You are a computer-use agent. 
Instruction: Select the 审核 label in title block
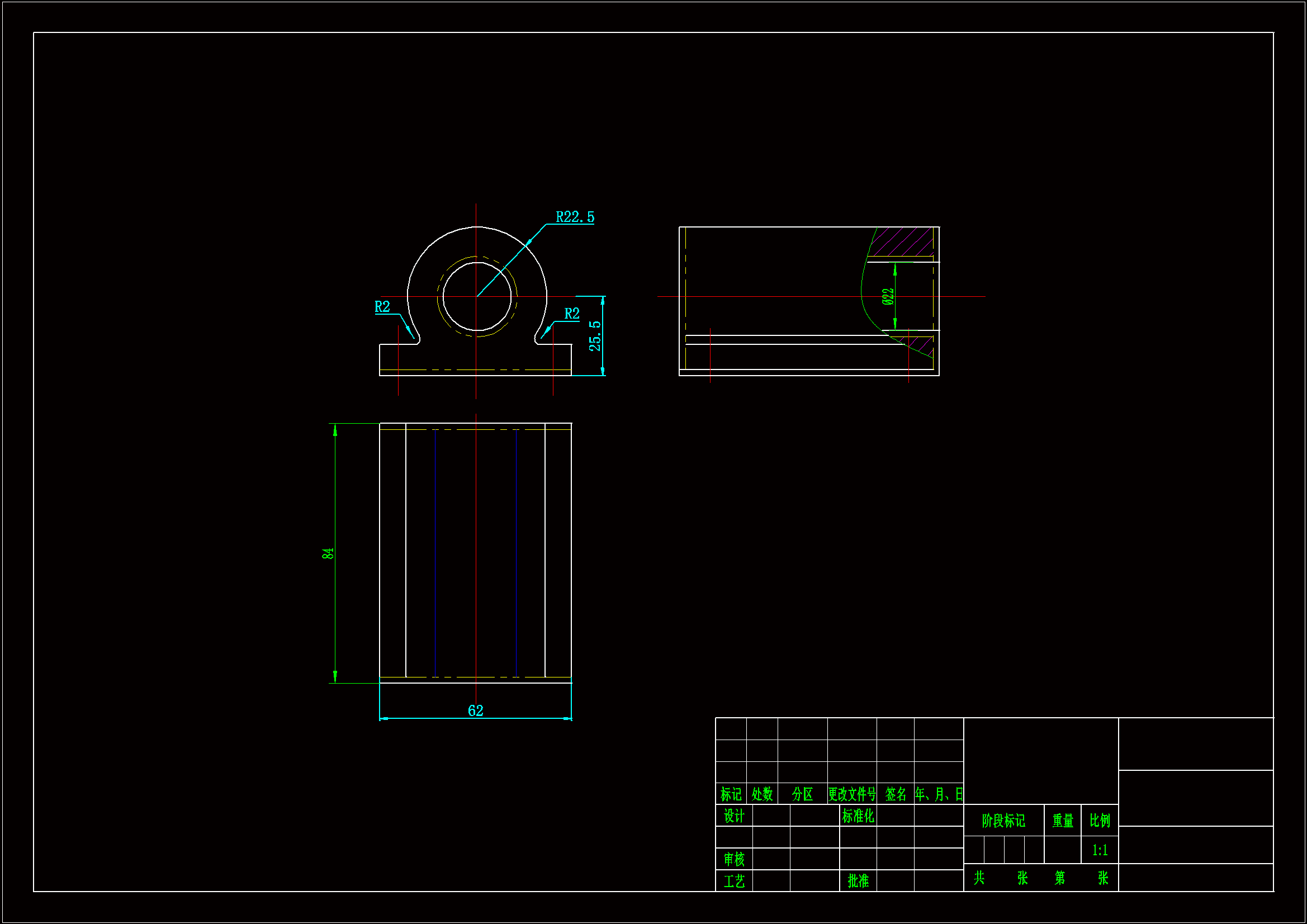click(x=734, y=859)
